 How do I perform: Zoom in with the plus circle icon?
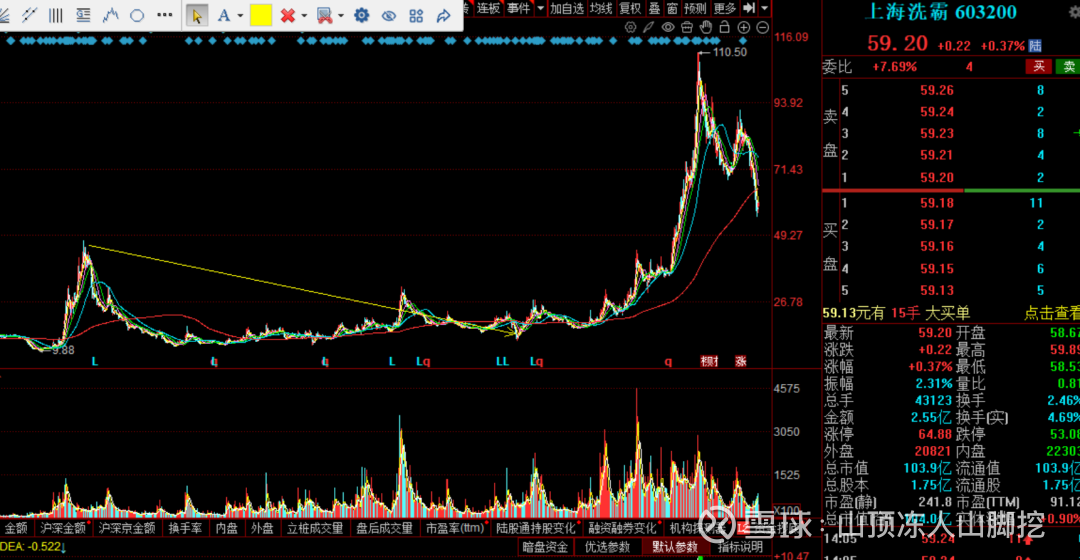[x=744, y=28]
